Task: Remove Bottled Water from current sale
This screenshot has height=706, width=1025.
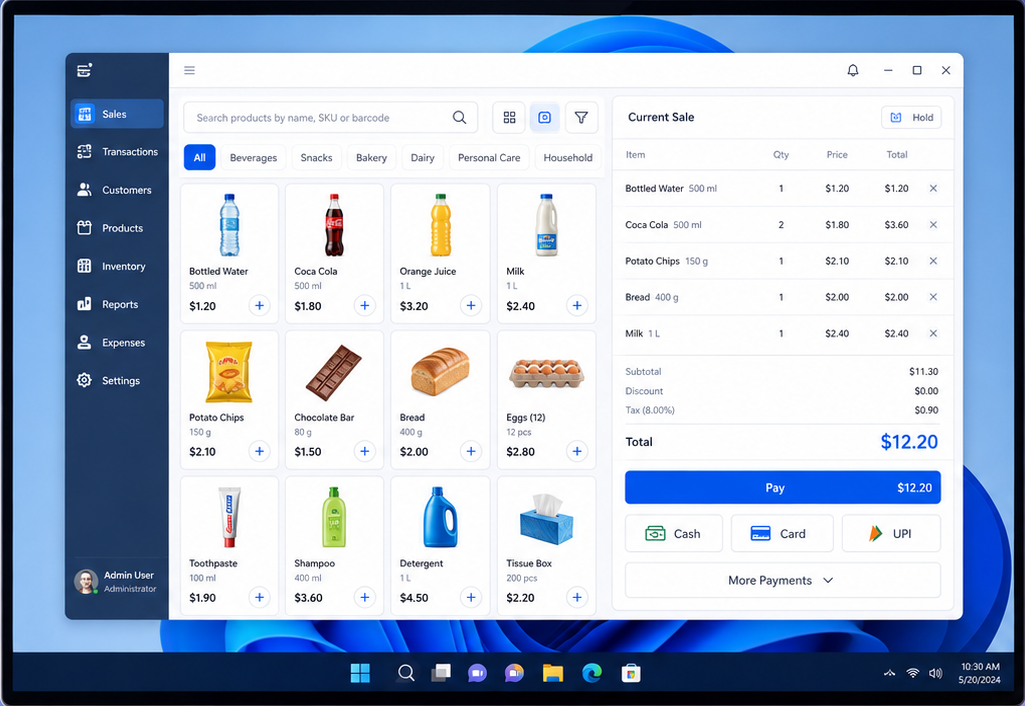Action: point(933,188)
